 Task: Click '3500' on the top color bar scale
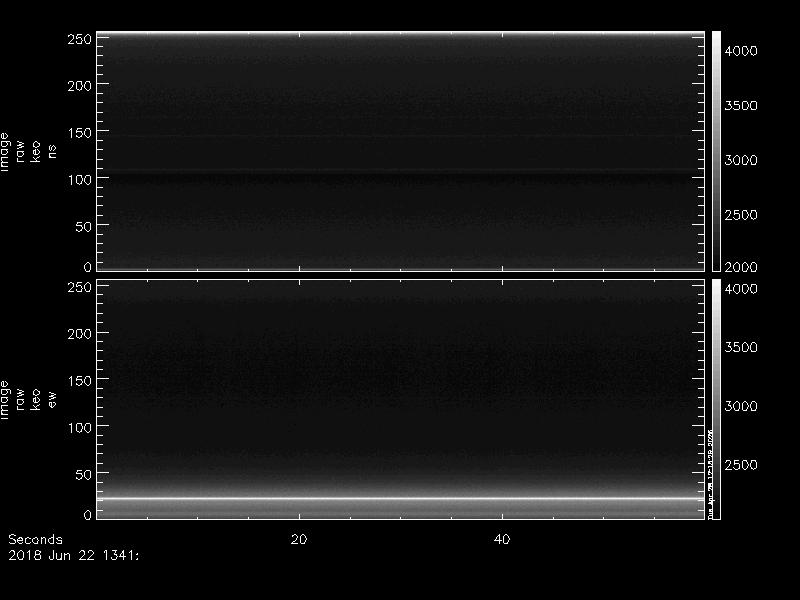point(741,105)
